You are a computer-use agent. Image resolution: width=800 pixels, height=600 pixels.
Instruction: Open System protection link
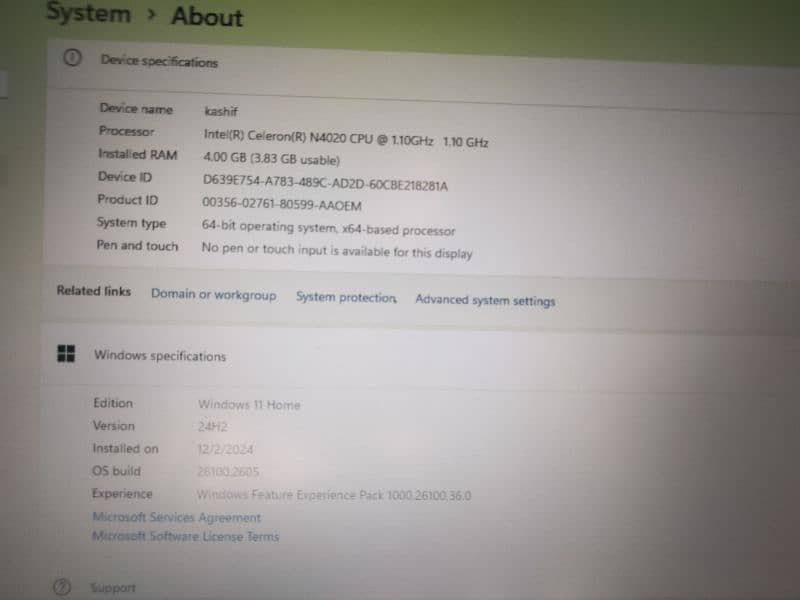[346, 297]
